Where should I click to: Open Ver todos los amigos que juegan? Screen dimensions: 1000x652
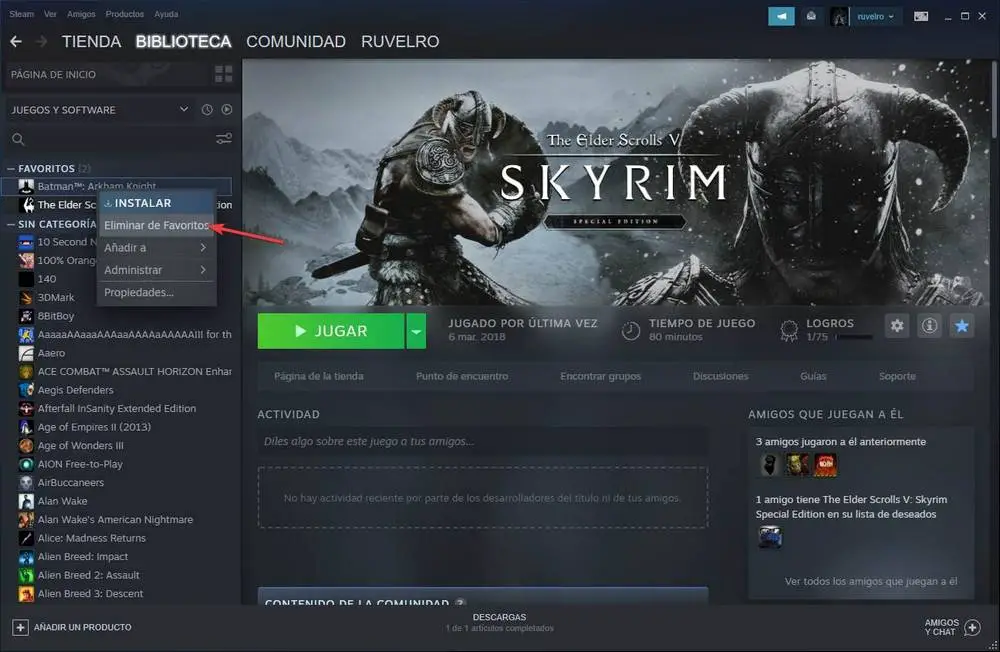(x=871, y=581)
